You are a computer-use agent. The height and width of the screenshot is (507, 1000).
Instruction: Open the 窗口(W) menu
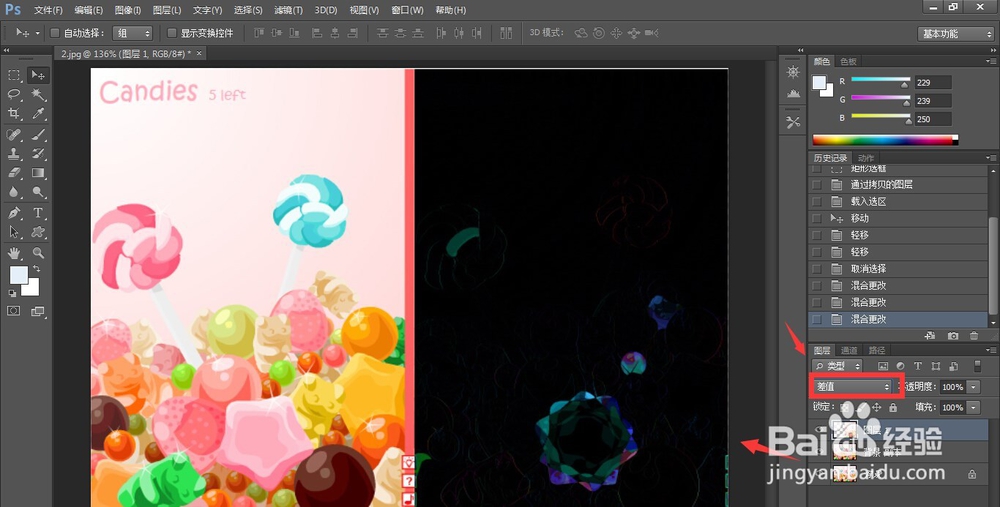coord(407,10)
